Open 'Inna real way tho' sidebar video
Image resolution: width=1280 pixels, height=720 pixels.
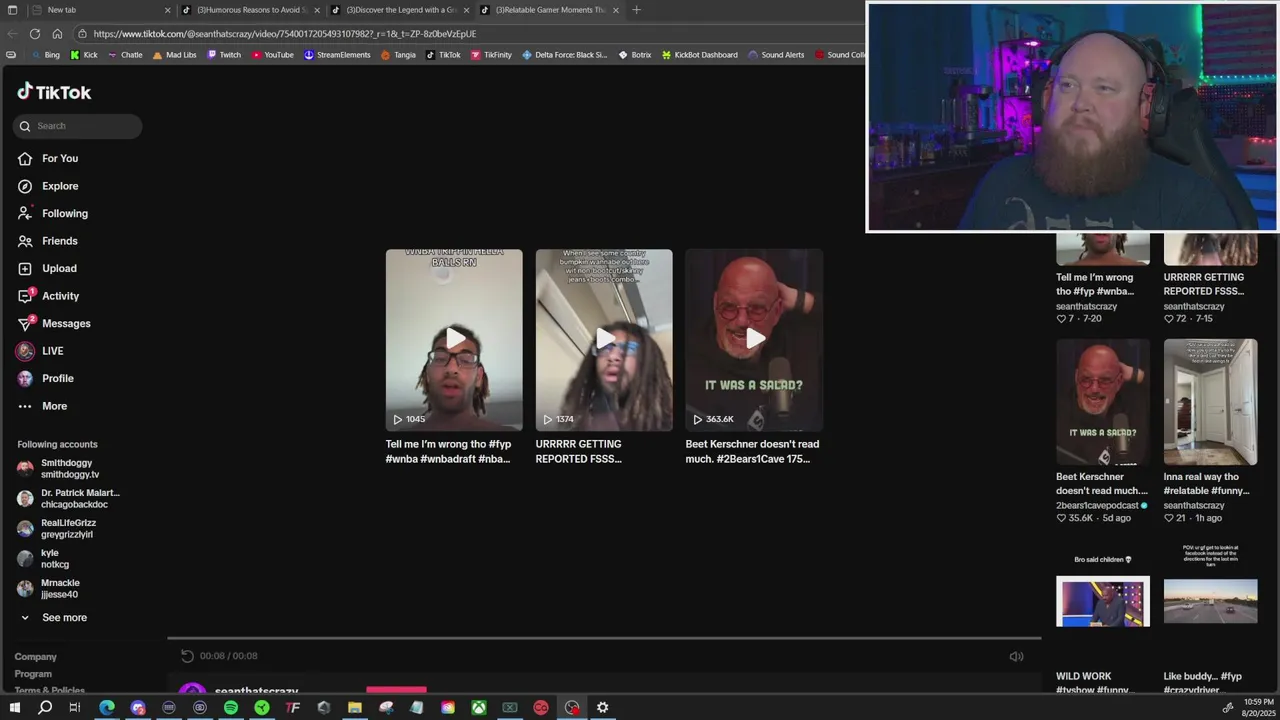point(1210,402)
